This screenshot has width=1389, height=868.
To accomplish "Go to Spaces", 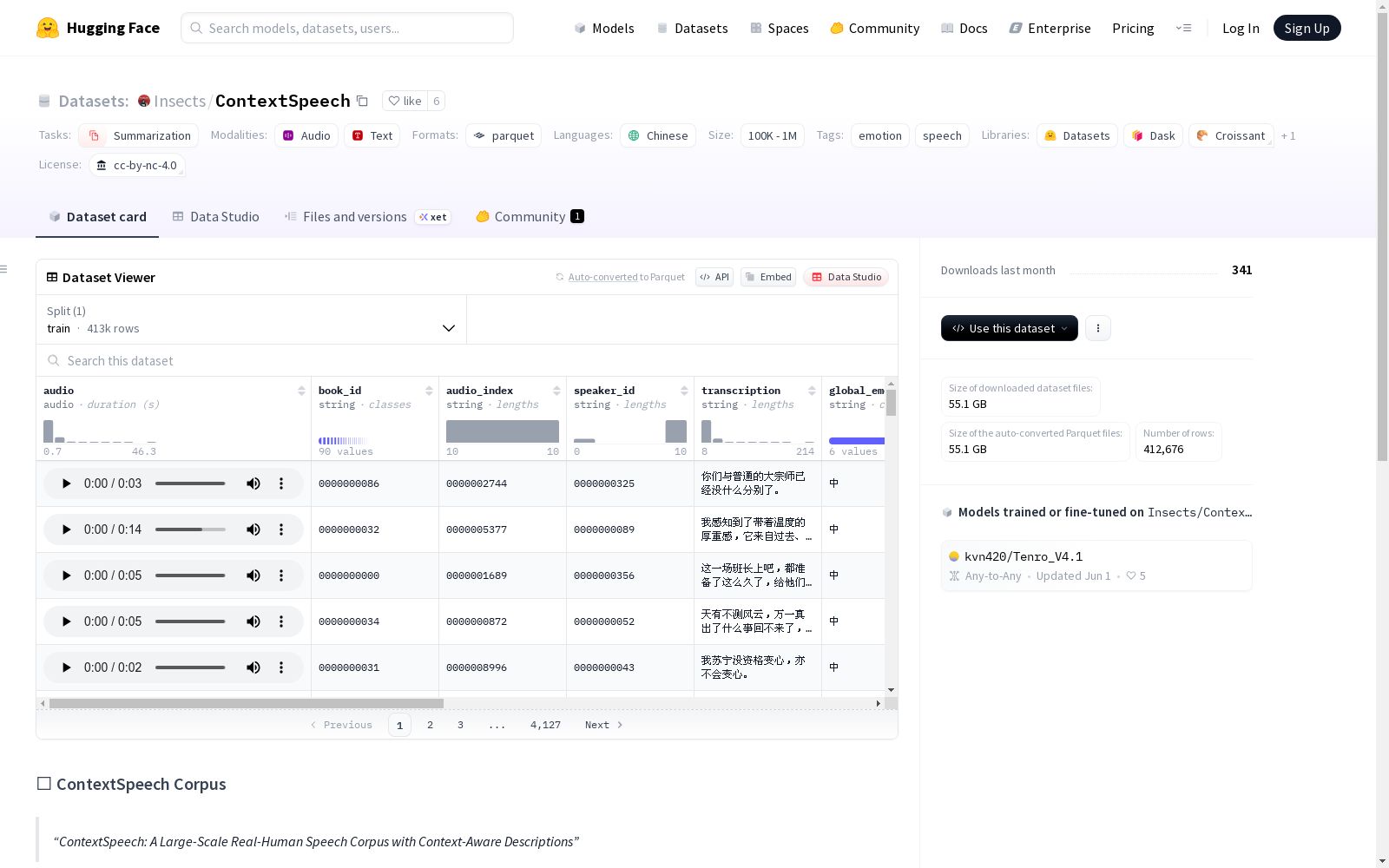I will click(x=780, y=28).
